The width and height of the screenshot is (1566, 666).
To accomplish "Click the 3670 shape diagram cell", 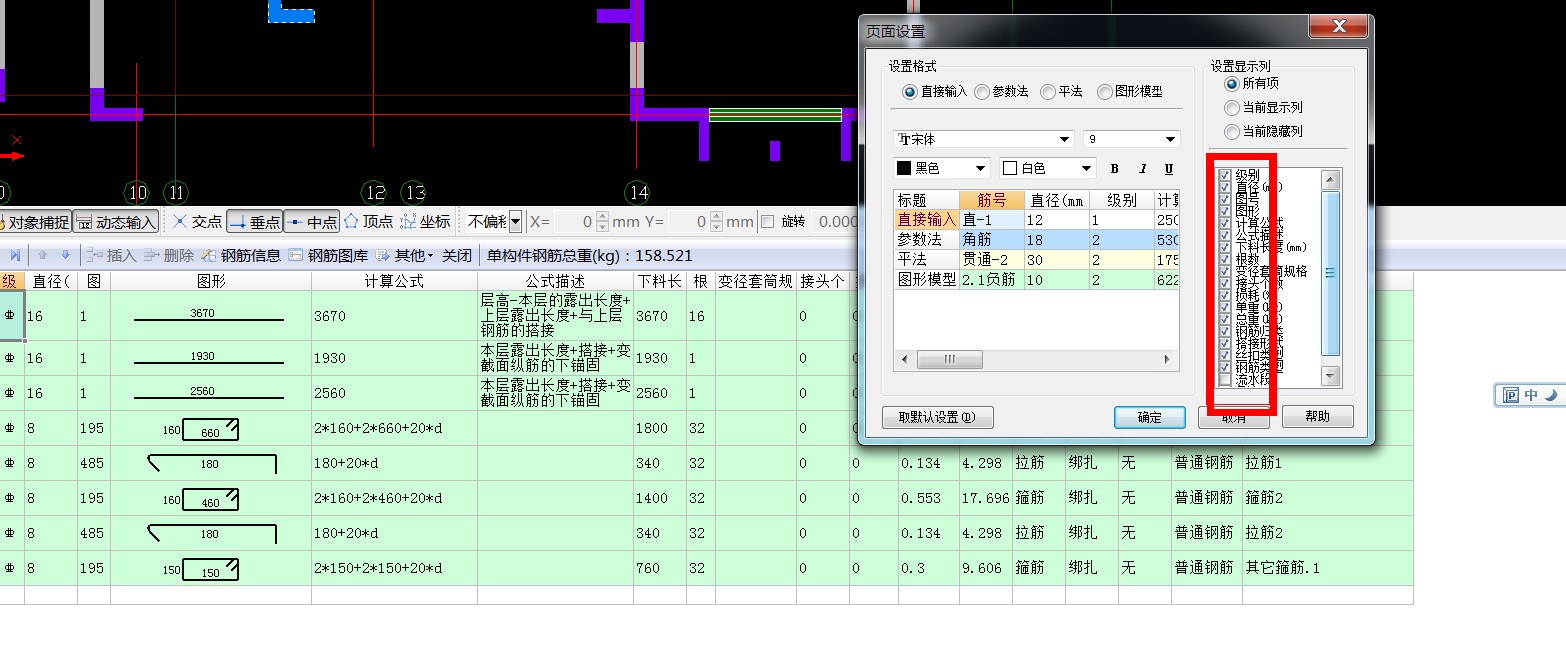I will 210,316.
